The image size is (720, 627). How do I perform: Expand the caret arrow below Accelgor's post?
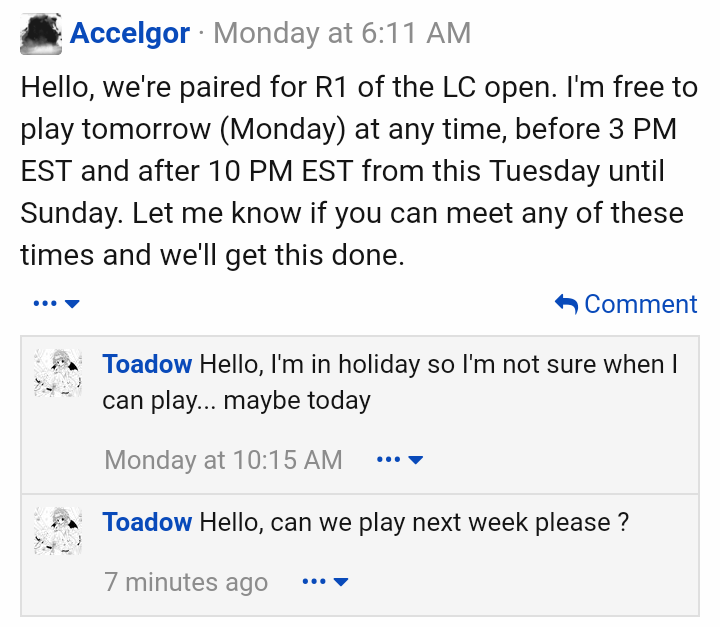click(x=72, y=304)
